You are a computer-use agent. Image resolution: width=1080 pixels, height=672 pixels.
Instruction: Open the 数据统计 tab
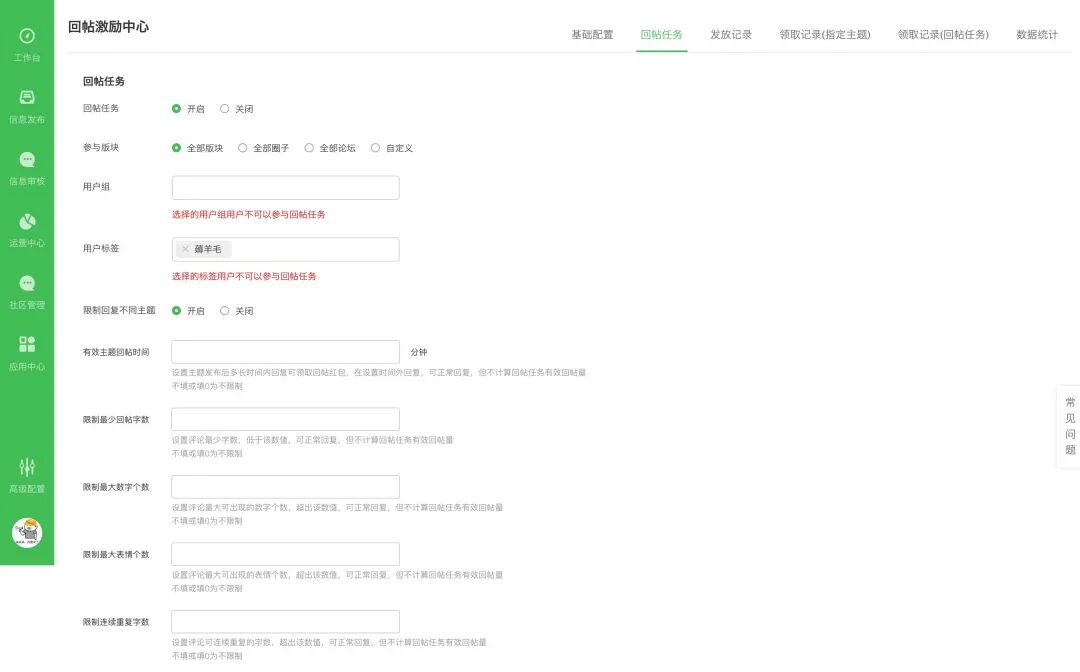pyautogui.click(x=1037, y=33)
